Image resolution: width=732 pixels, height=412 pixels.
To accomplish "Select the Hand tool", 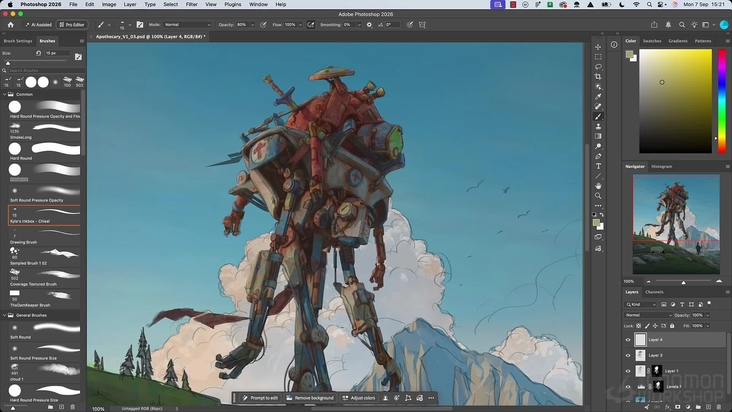I will [x=598, y=186].
